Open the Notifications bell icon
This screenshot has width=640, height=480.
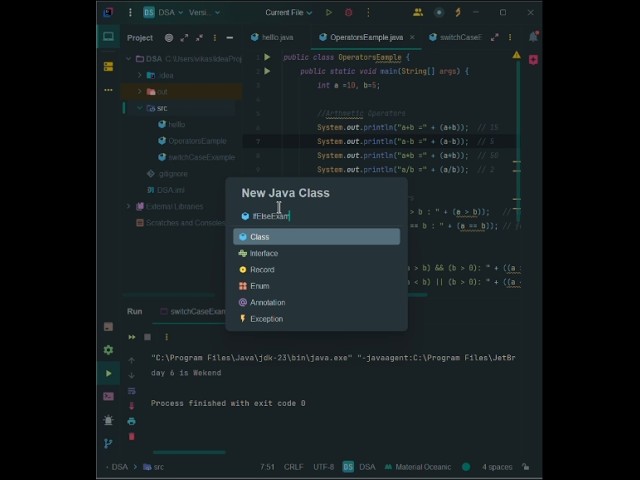[x=533, y=37]
